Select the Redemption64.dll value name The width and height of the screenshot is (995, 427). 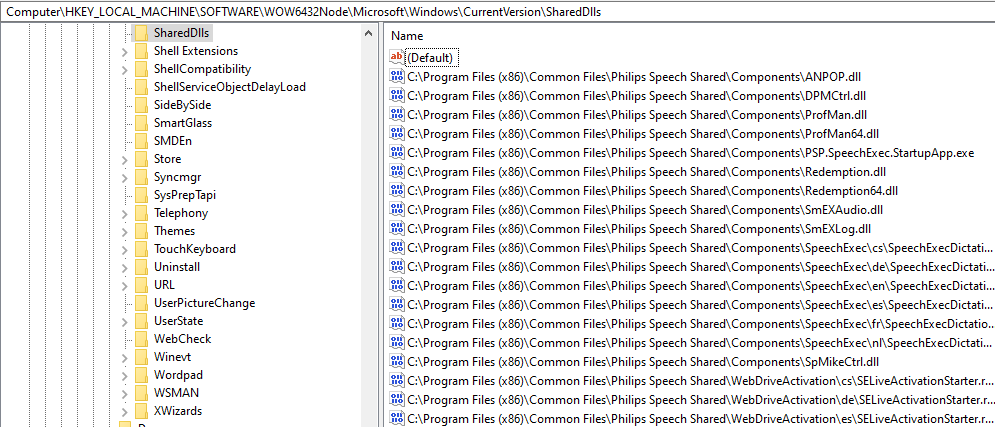pos(652,190)
